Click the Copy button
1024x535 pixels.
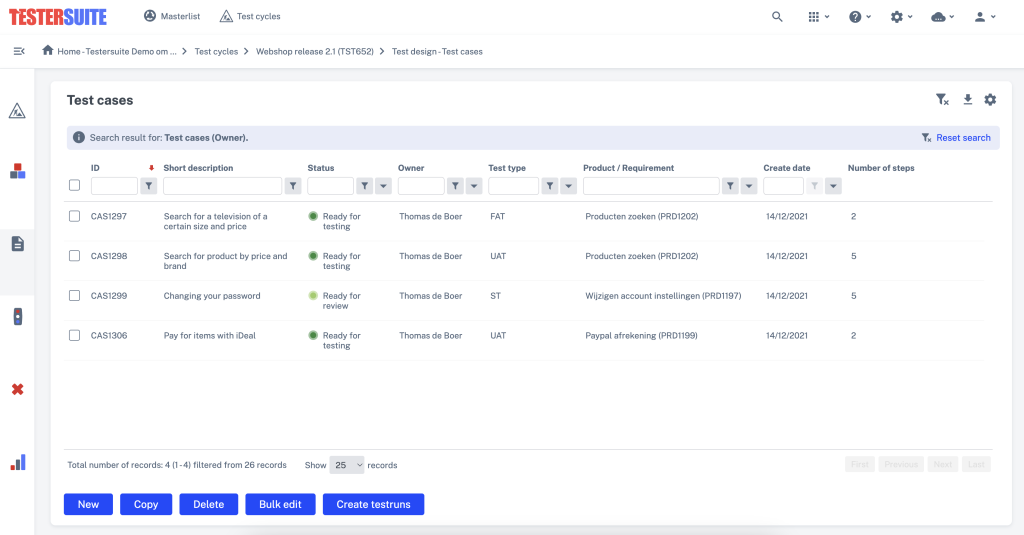click(x=146, y=504)
